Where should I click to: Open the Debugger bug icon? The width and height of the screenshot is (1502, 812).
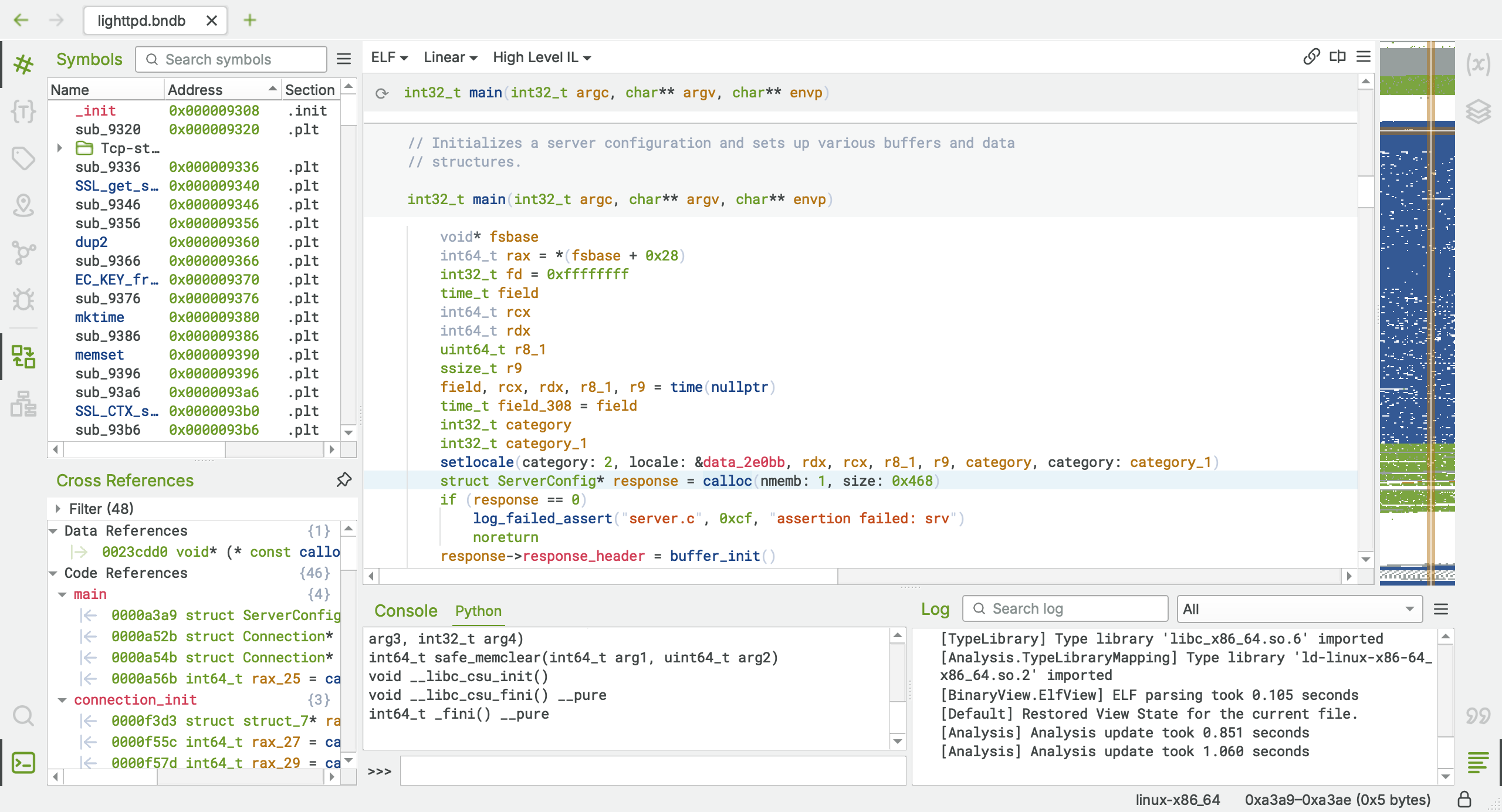pos(23,299)
